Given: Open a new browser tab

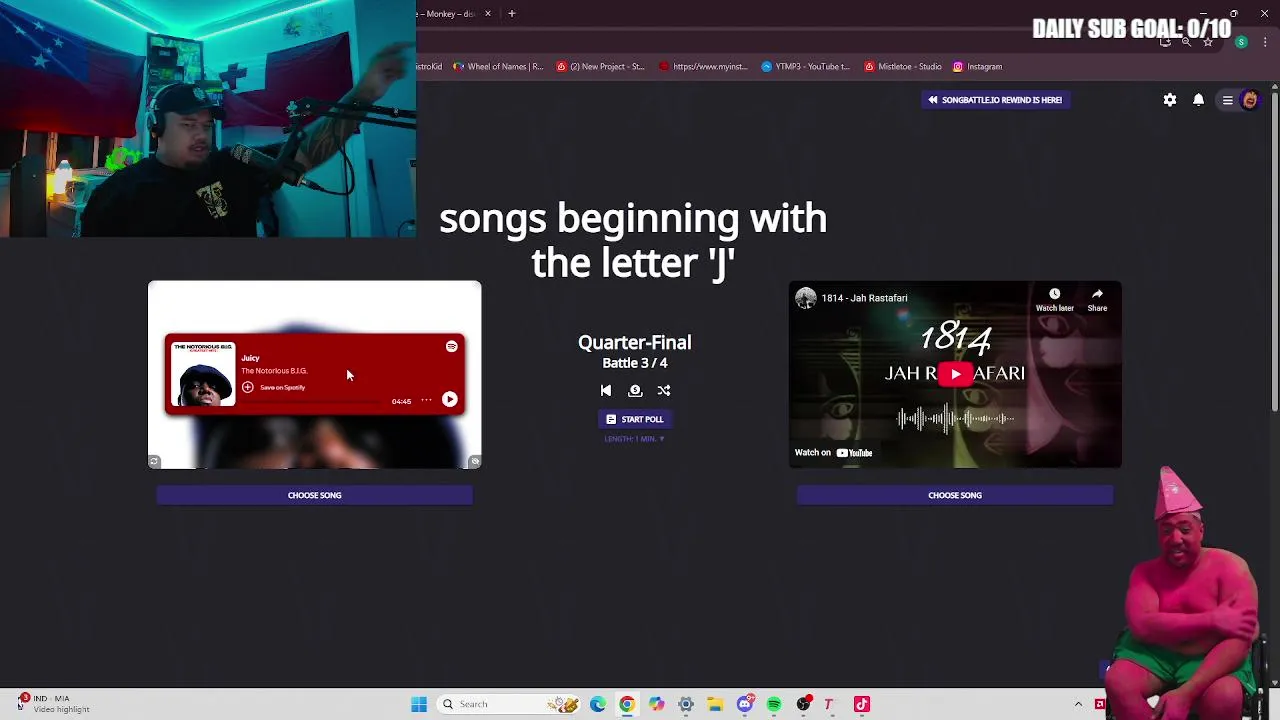Looking at the screenshot, I should pos(511,14).
